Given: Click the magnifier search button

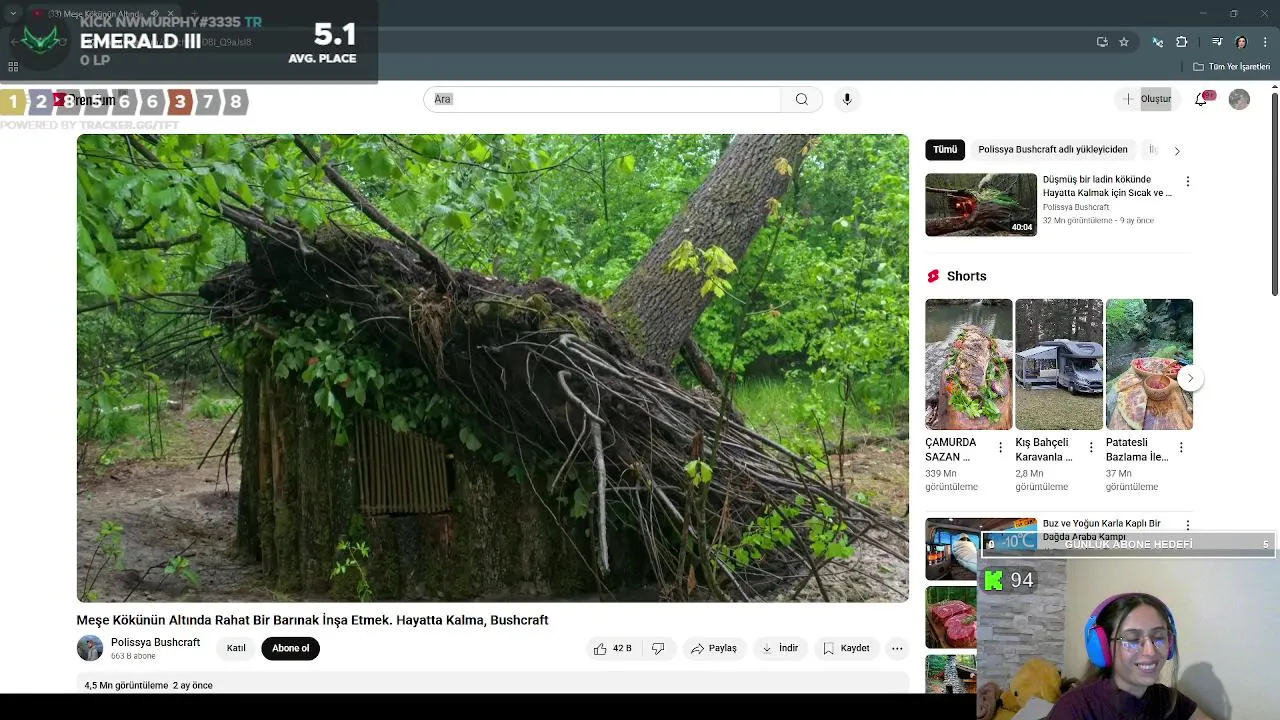Looking at the screenshot, I should coord(801,99).
